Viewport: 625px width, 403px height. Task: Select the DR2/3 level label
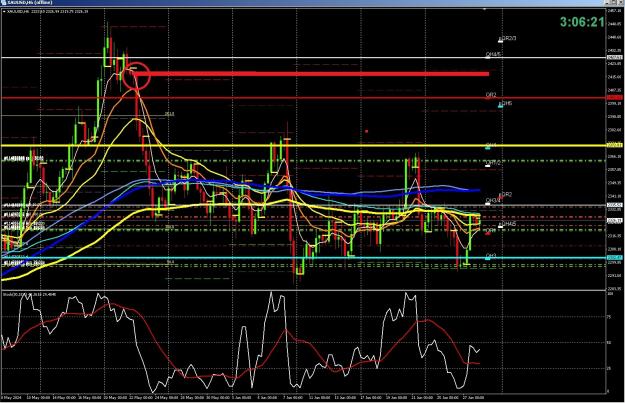[x=507, y=39]
